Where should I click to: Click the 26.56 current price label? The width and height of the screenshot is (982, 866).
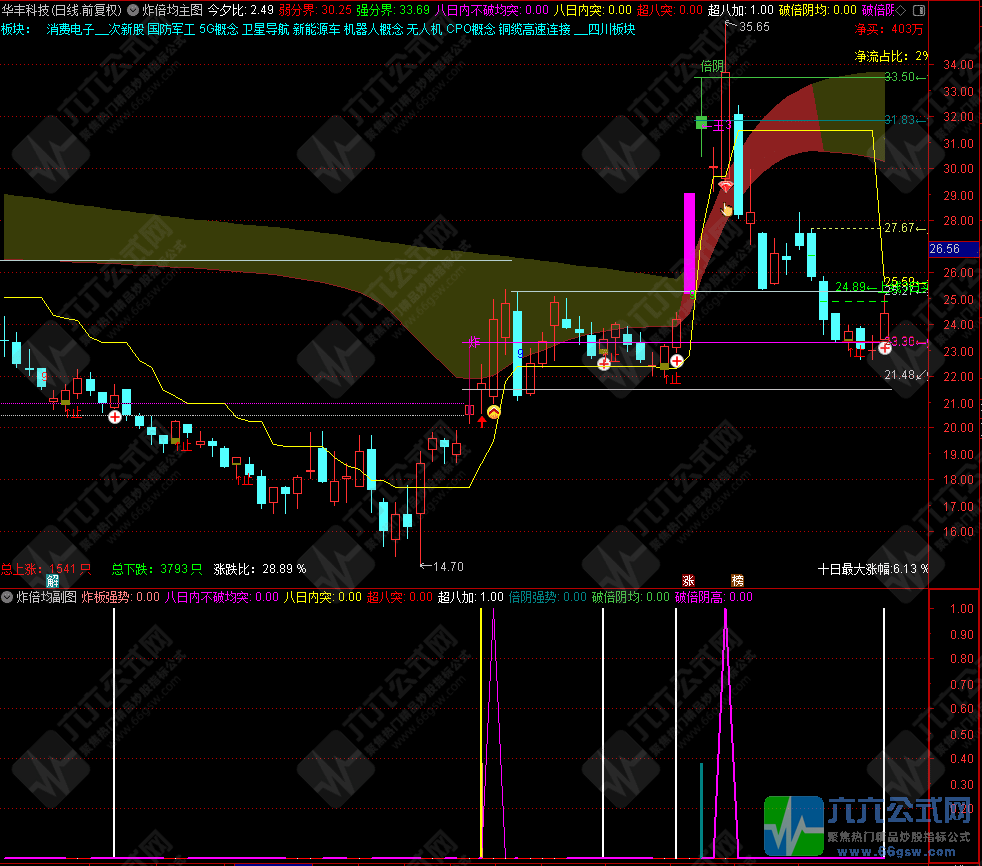(x=945, y=248)
